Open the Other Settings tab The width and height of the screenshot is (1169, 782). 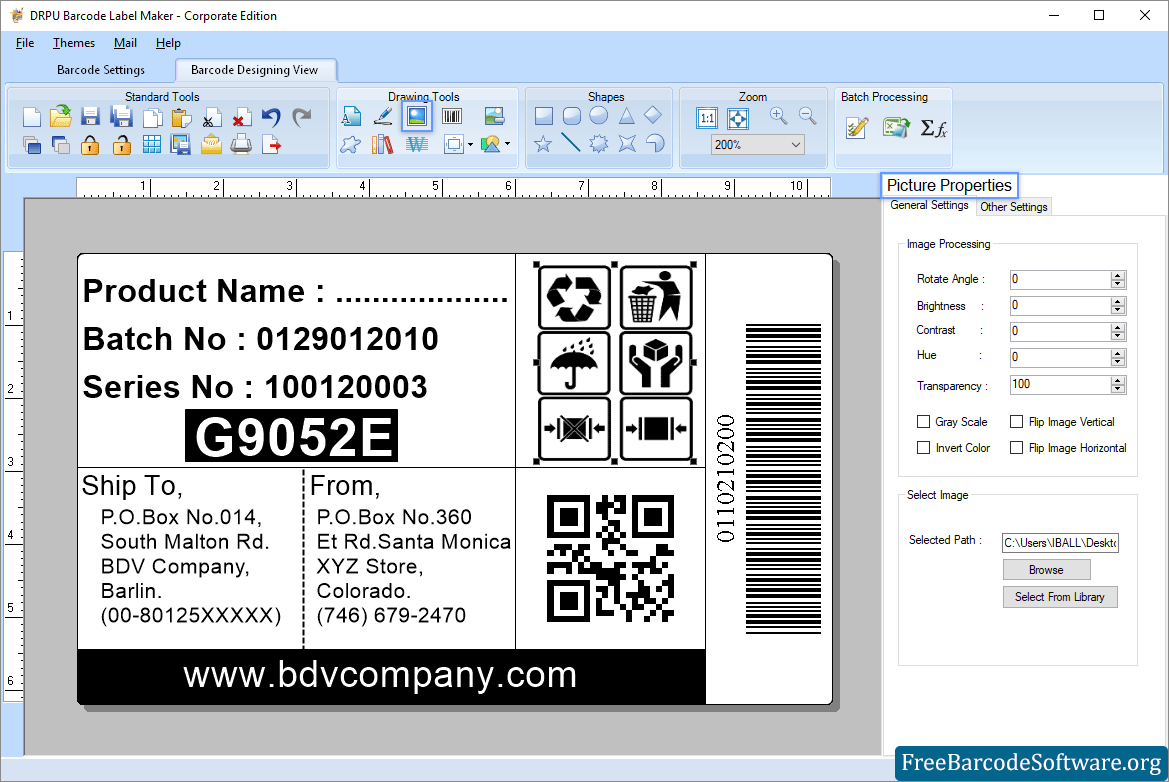1014,207
